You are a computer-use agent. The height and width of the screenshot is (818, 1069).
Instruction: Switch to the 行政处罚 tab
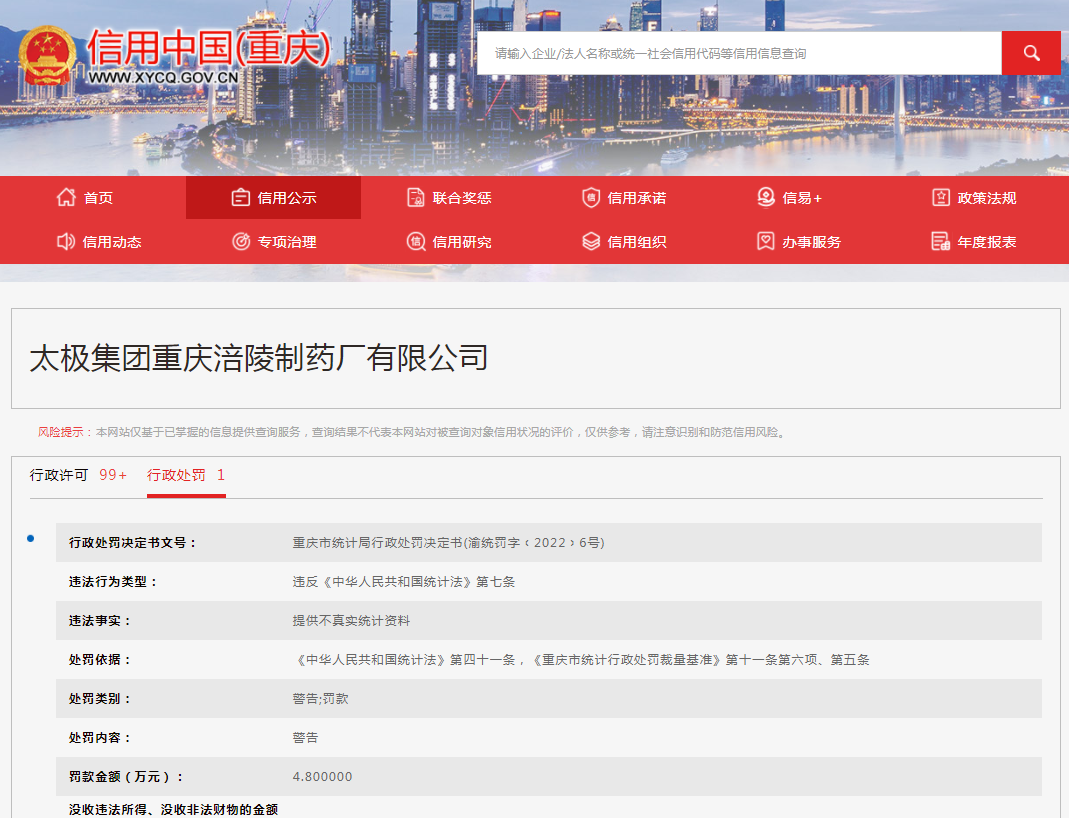pos(186,475)
